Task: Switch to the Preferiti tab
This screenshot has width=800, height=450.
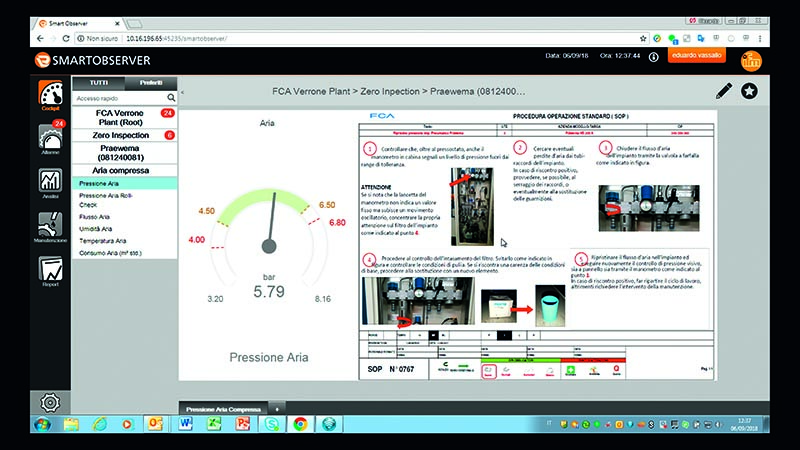Action: (x=151, y=83)
